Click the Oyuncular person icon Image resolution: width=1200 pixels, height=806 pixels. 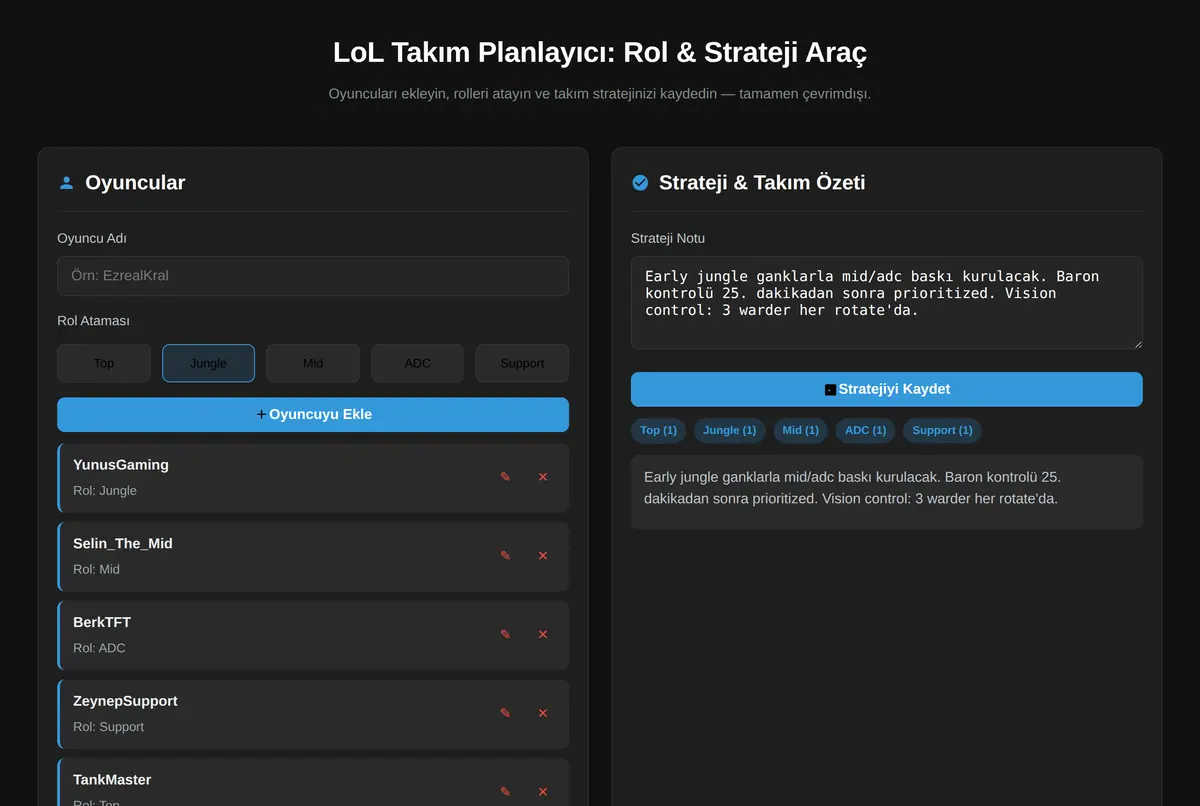tap(66, 183)
